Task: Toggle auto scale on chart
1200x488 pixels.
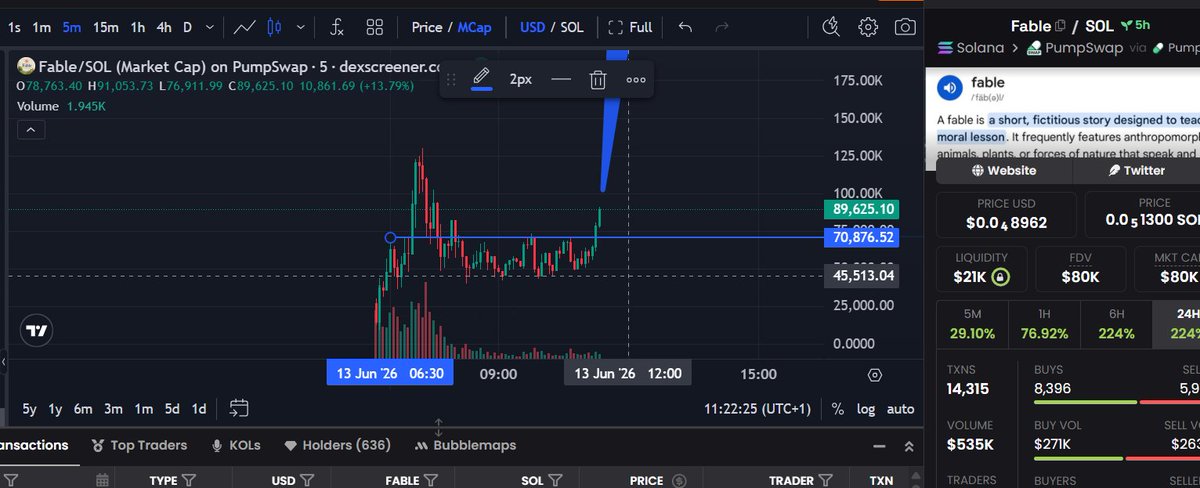Action: [901, 408]
